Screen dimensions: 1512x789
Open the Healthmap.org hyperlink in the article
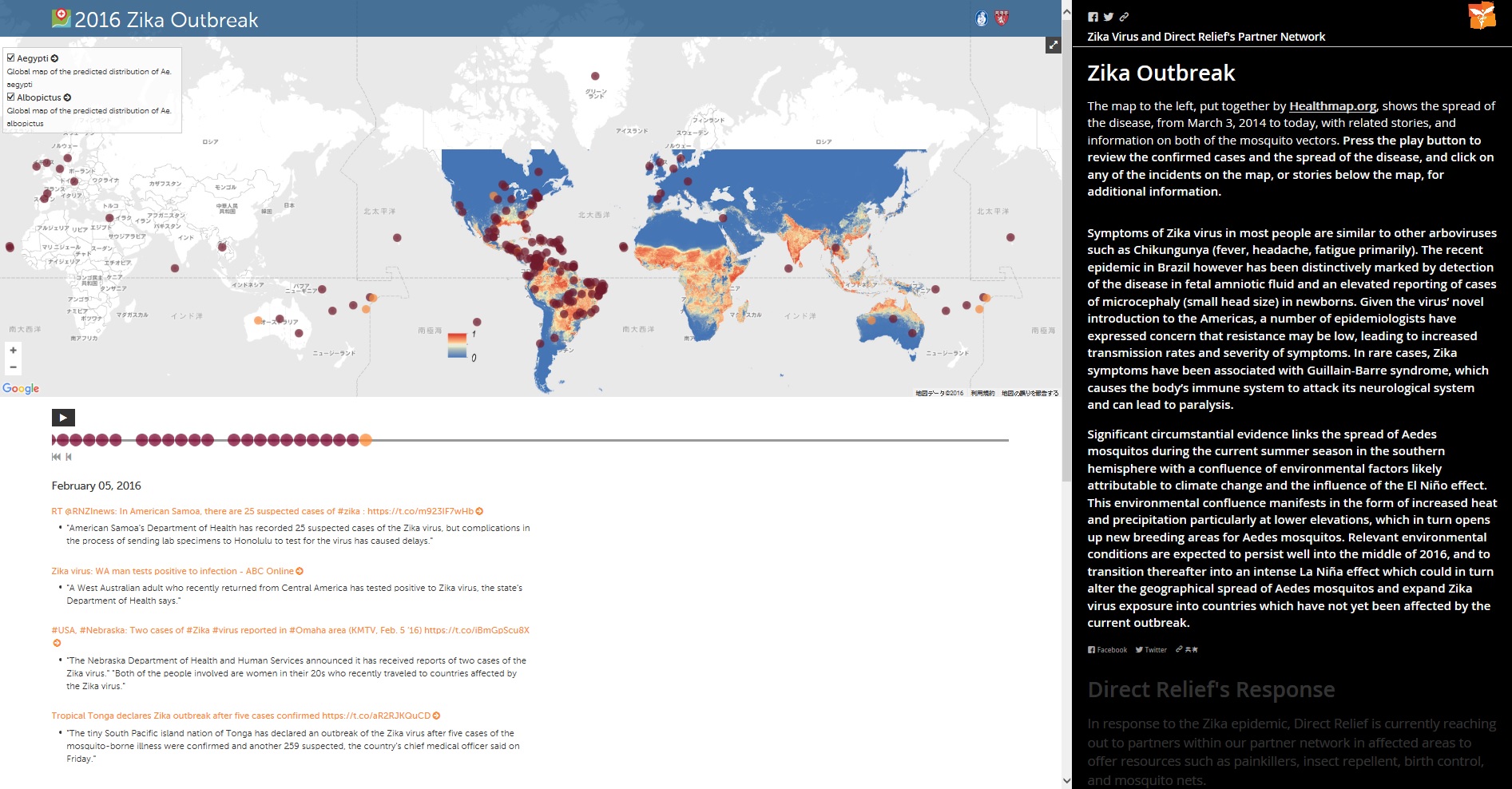click(x=1332, y=105)
